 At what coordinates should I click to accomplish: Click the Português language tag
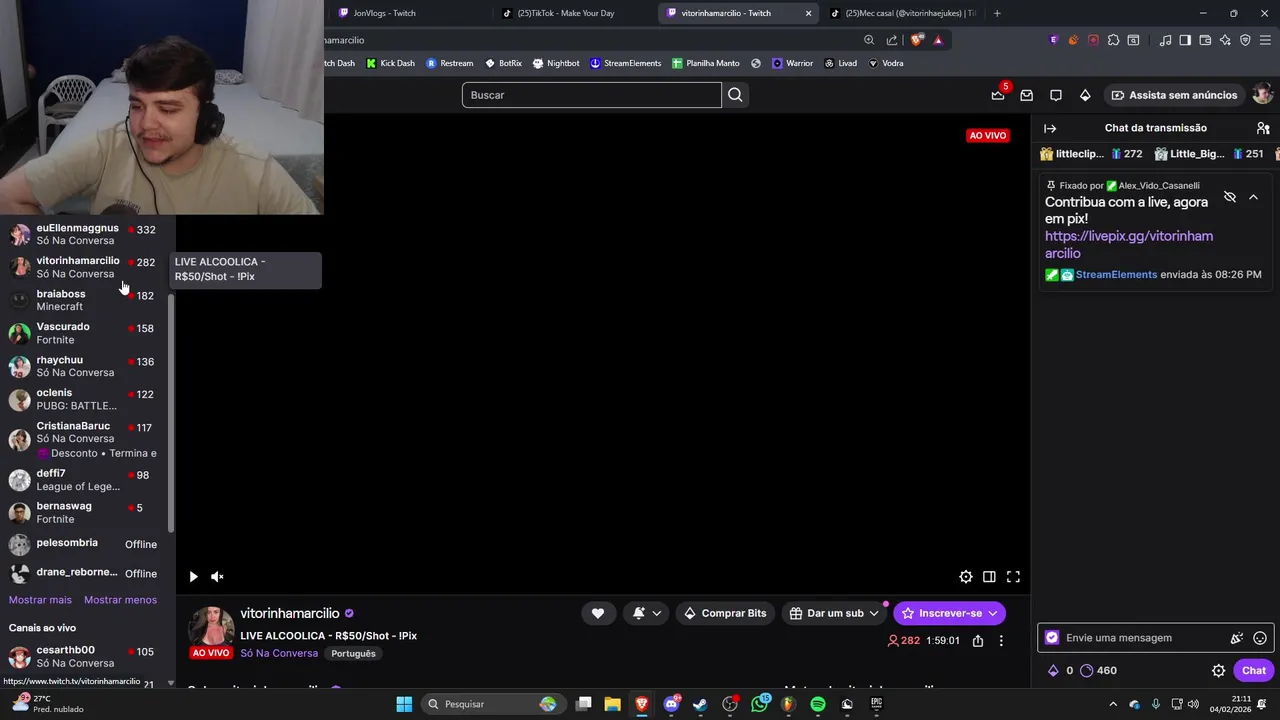click(x=353, y=653)
